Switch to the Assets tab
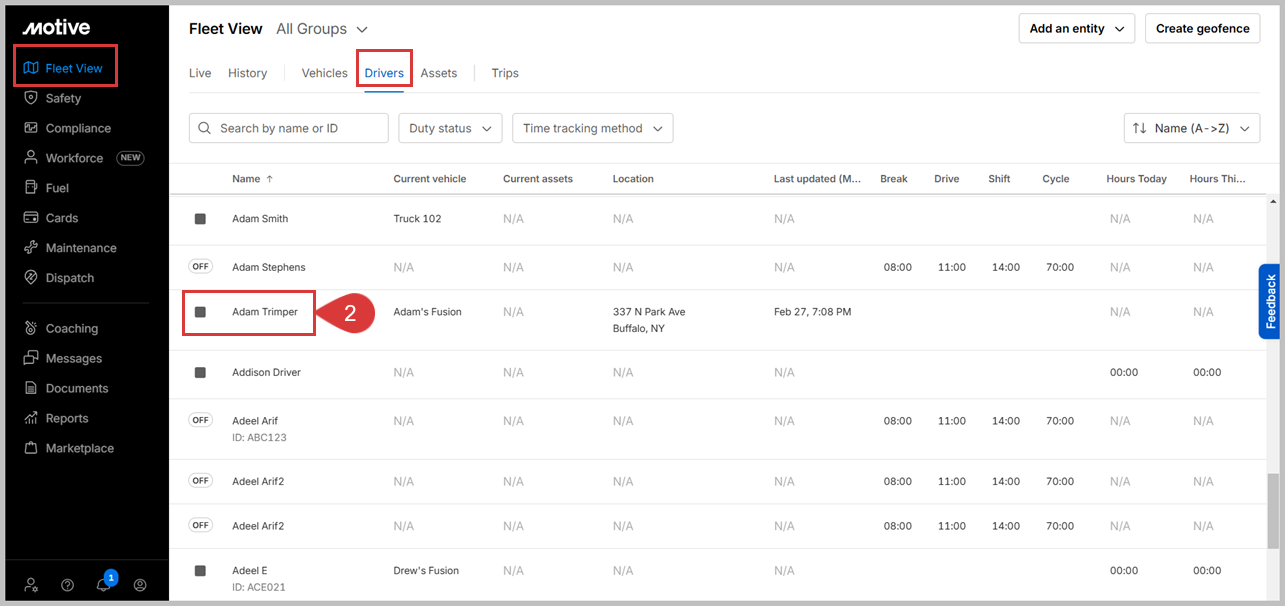The image size is (1285, 606). pyautogui.click(x=439, y=73)
